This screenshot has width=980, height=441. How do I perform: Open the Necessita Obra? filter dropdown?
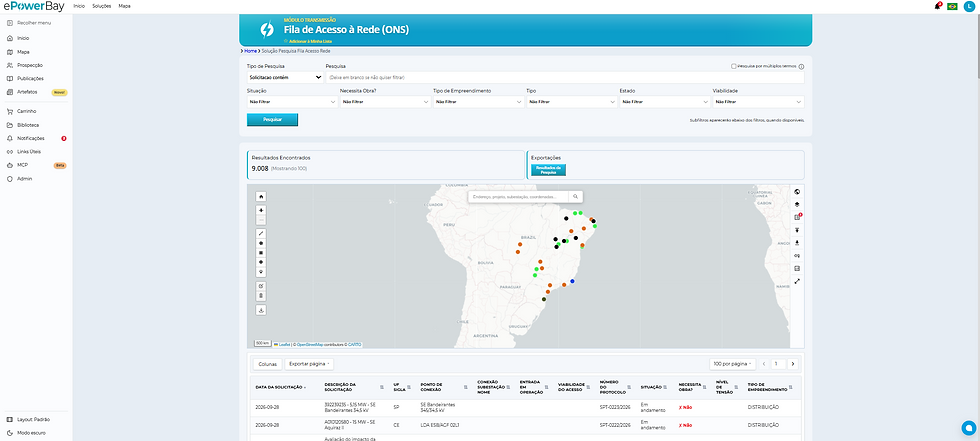[x=385, y=102]
